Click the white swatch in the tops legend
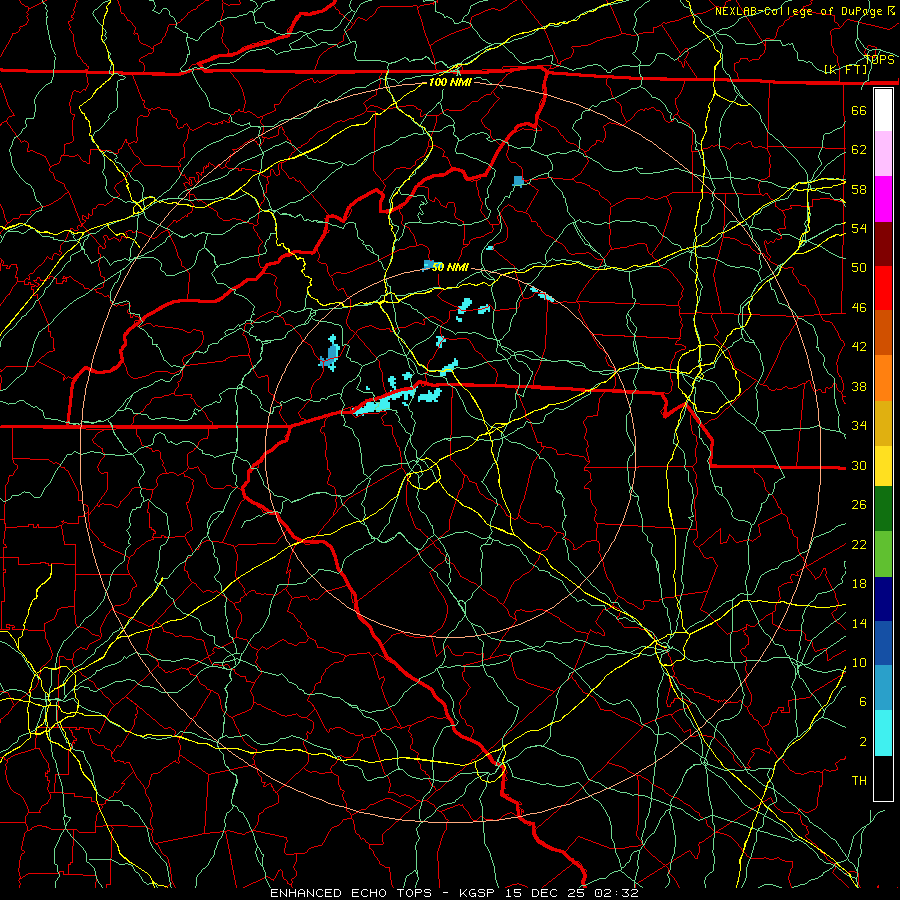 pyautogui.click(x=883, y=110)
